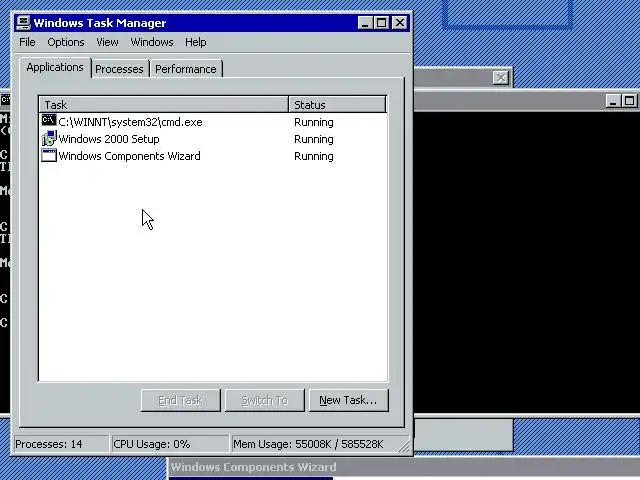Image resolution: width=640 pixels, height=480 pixels.
Task: Click the End Task button
Action: tap(180, 400)
